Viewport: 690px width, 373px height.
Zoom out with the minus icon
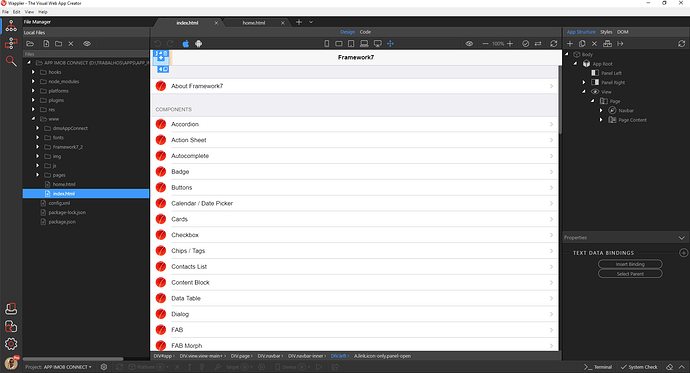485,44
